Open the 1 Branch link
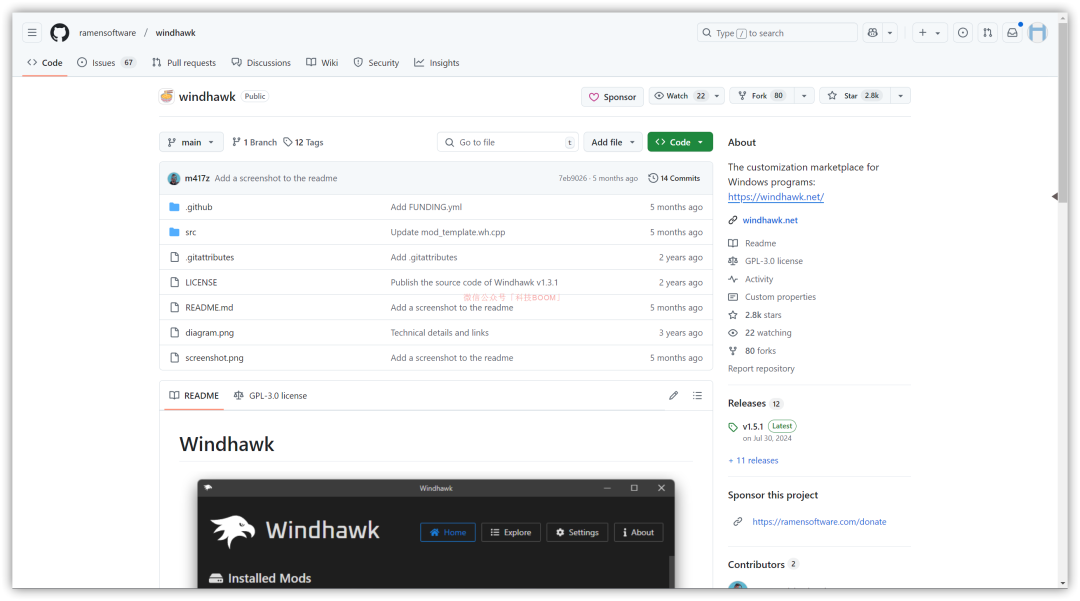Screen dimensions: 1080x601 point(254,142)
